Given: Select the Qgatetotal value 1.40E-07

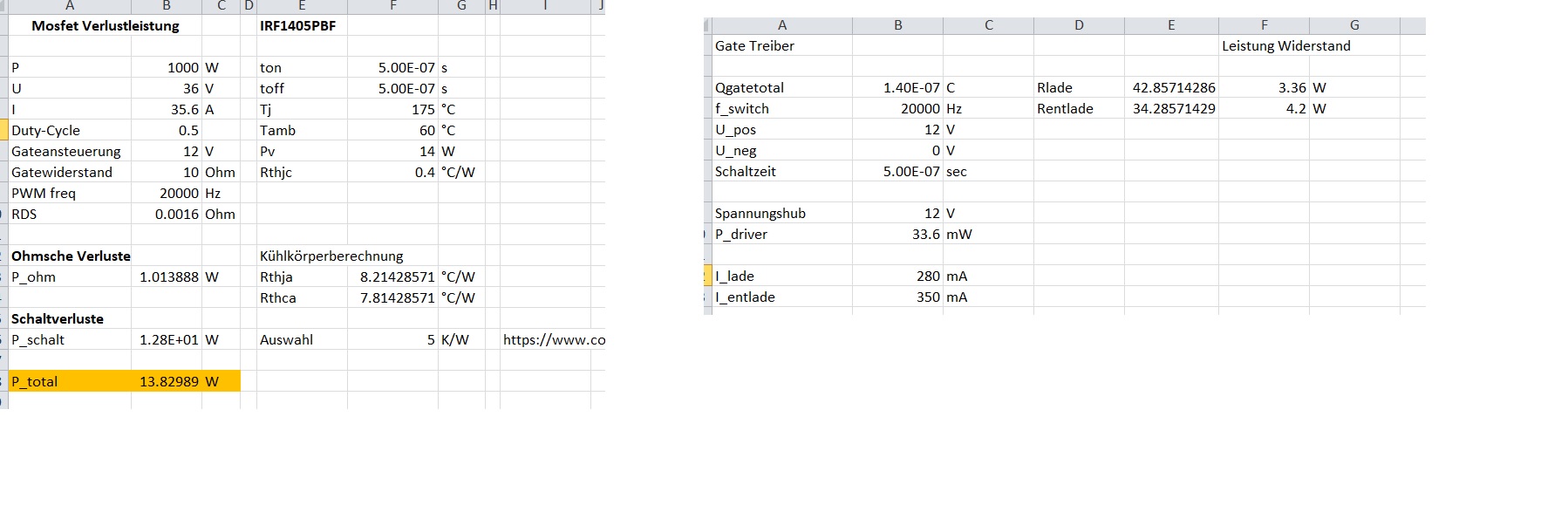Looking at the screenshot, I should (x=897, y=87).
